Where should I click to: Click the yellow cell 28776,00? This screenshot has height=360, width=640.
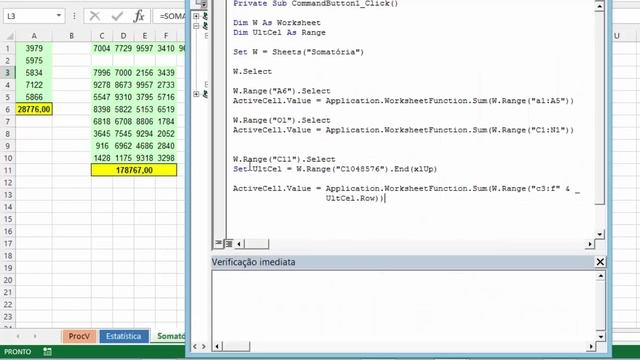tap(34, 109)
